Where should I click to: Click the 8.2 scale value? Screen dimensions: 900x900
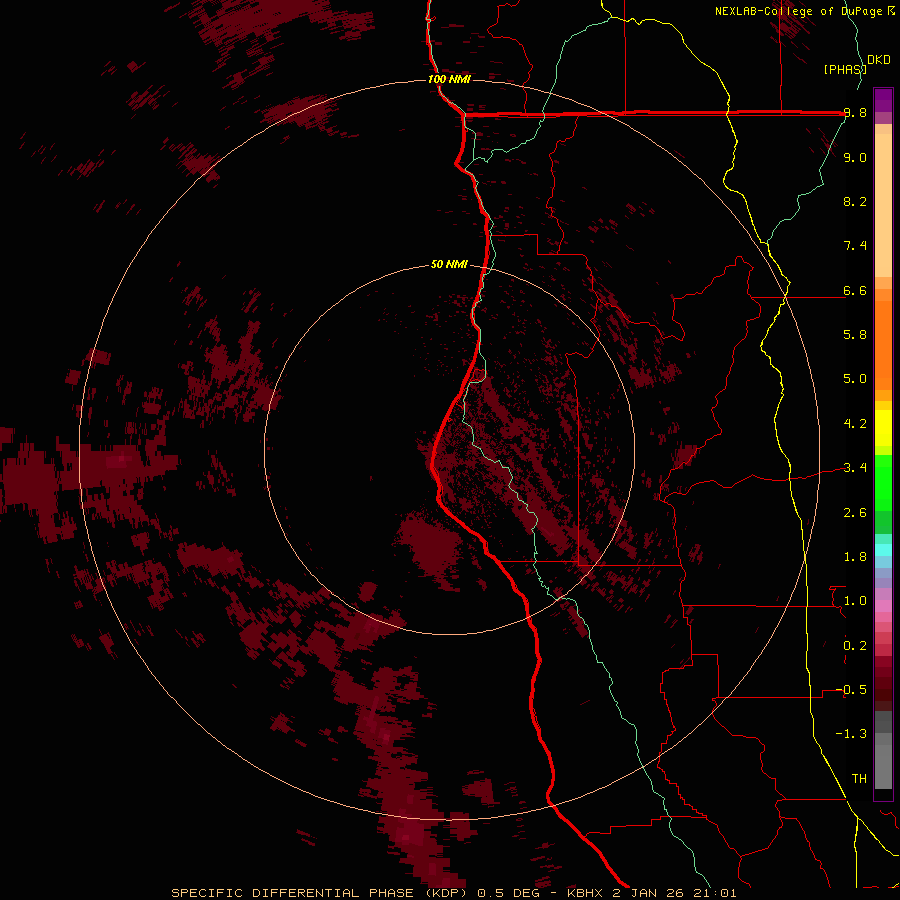pos(855,201)
